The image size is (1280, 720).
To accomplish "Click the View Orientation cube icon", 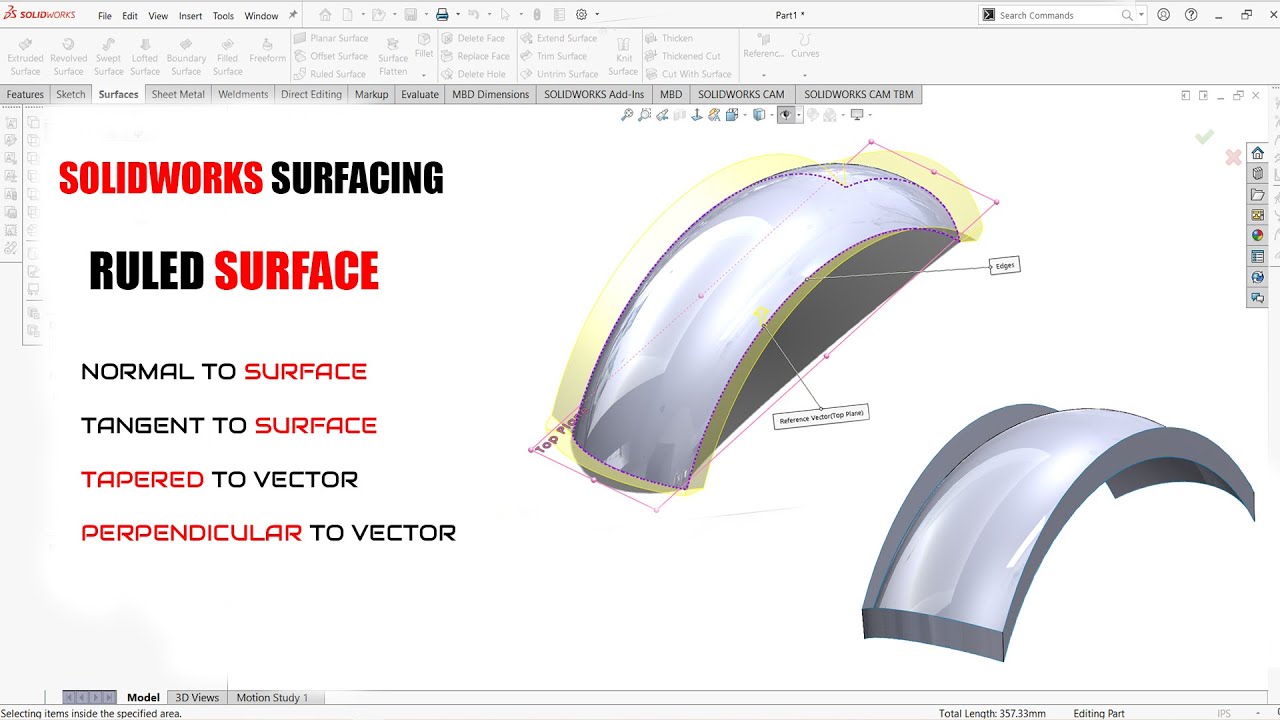I will pos(732,115).
